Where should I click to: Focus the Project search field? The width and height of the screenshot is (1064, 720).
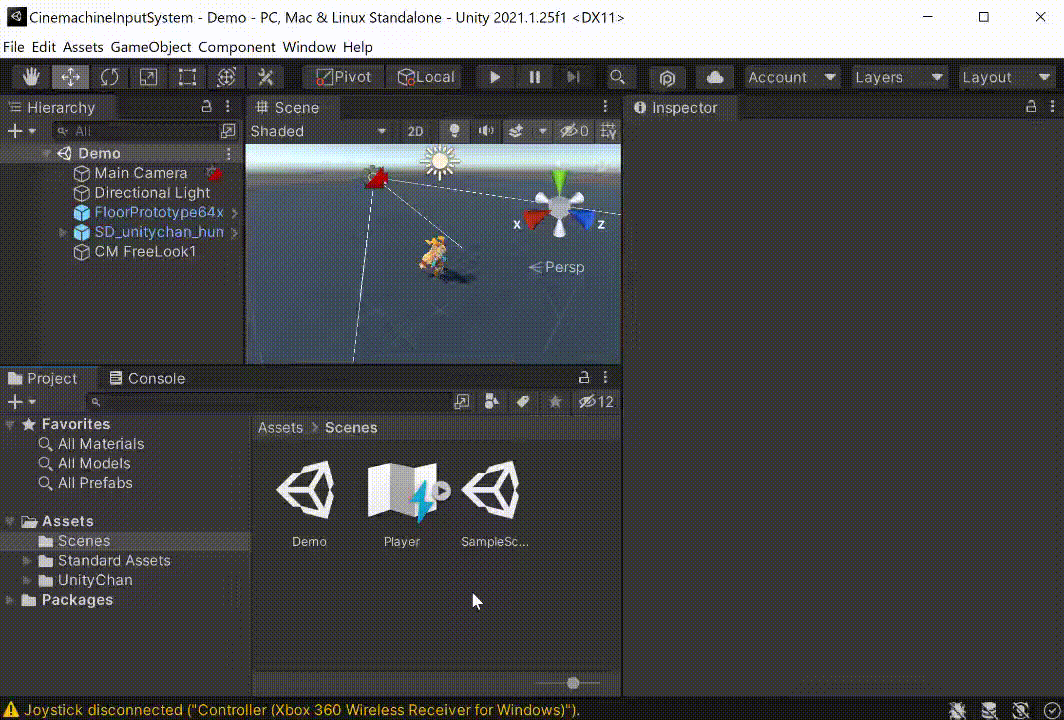[x=268, y=402]
